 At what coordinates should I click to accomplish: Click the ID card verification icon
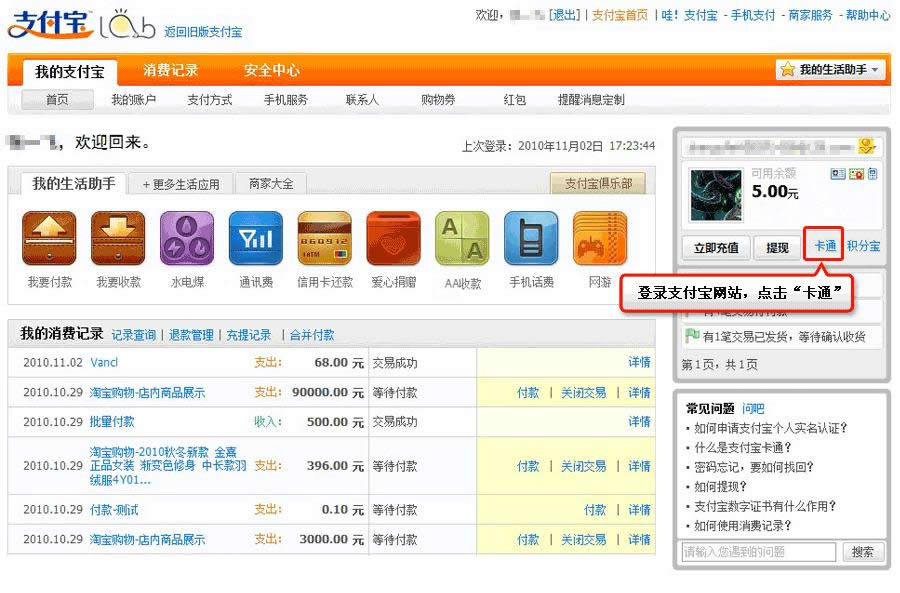pyautogui.click(x=837, y=173)
